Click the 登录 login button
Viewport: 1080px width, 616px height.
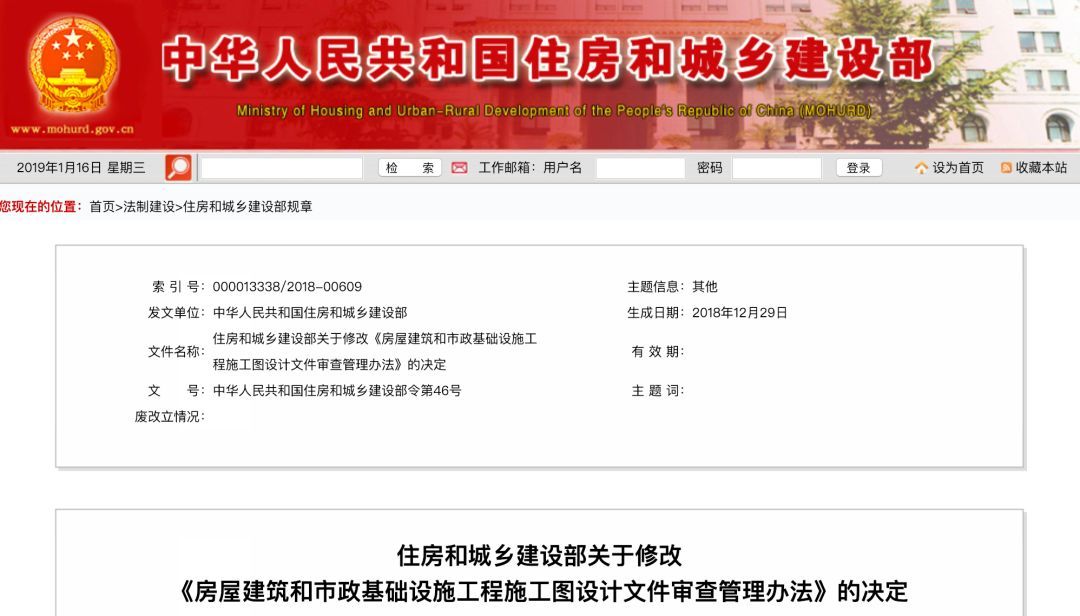pos(858,167)
